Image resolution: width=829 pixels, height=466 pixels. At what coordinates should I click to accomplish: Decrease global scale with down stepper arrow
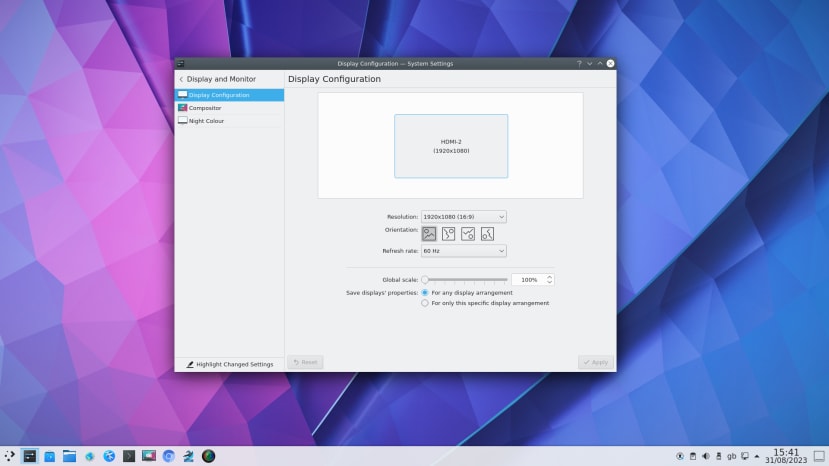550,282
